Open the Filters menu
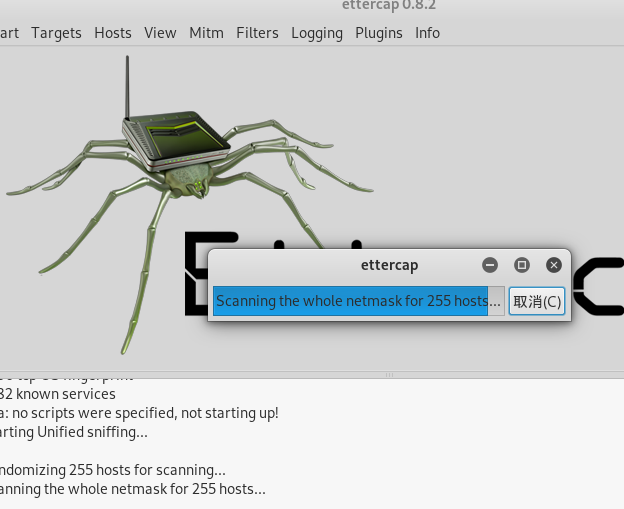 pos(257,33)
